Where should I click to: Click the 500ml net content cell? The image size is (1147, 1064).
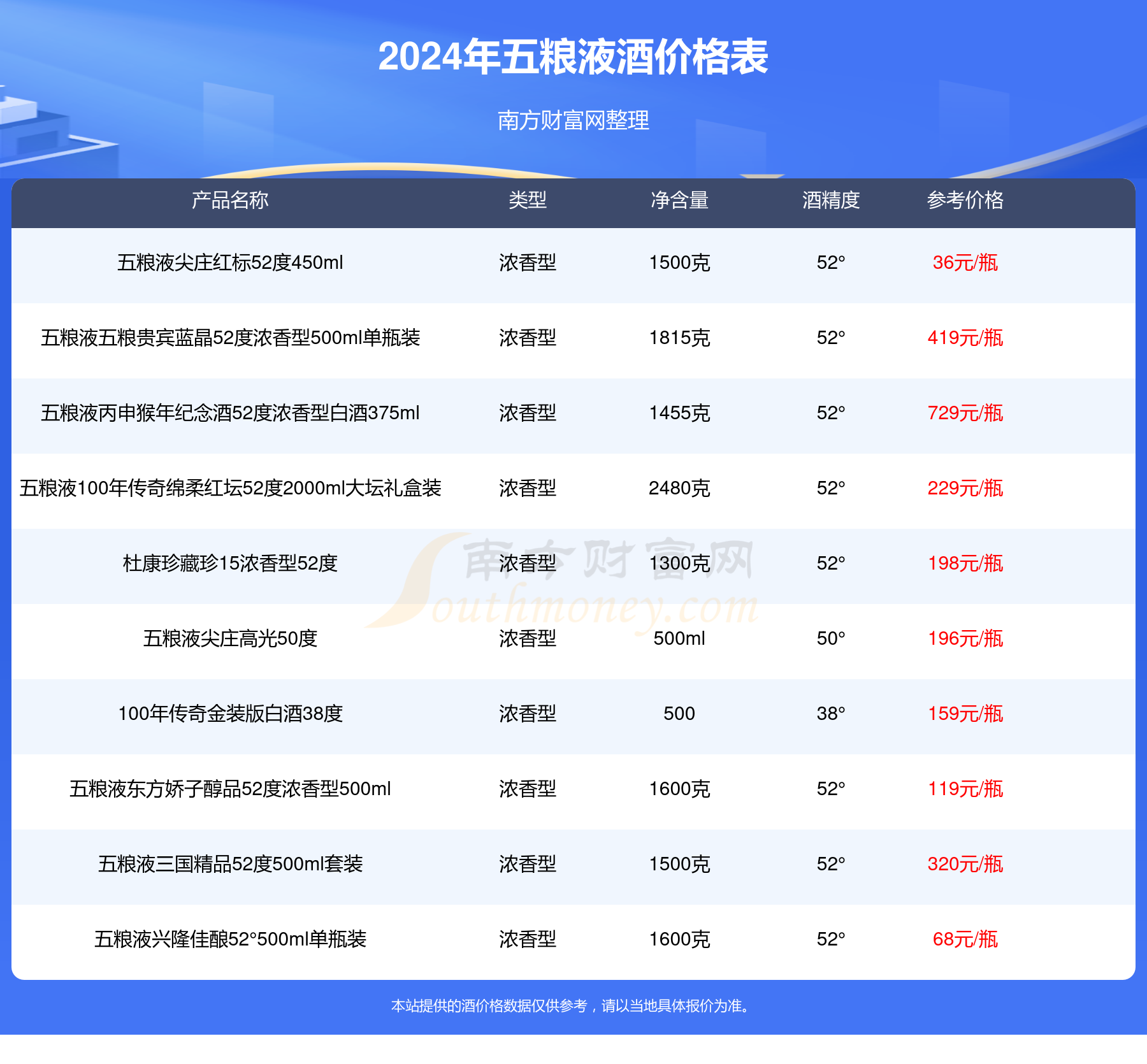coord(679,638)
